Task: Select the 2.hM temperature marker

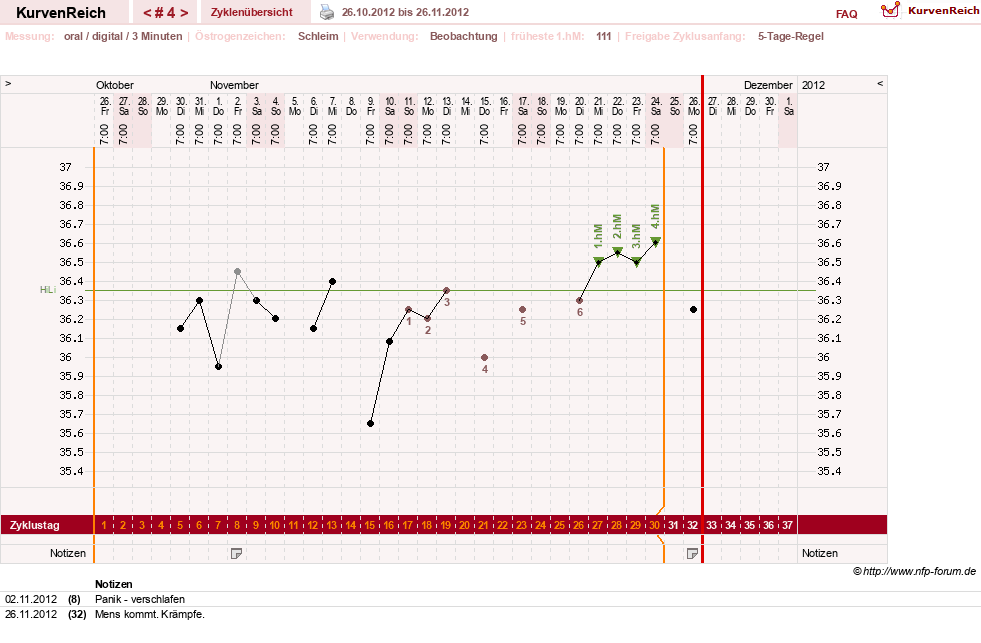Action: [618, 251]
